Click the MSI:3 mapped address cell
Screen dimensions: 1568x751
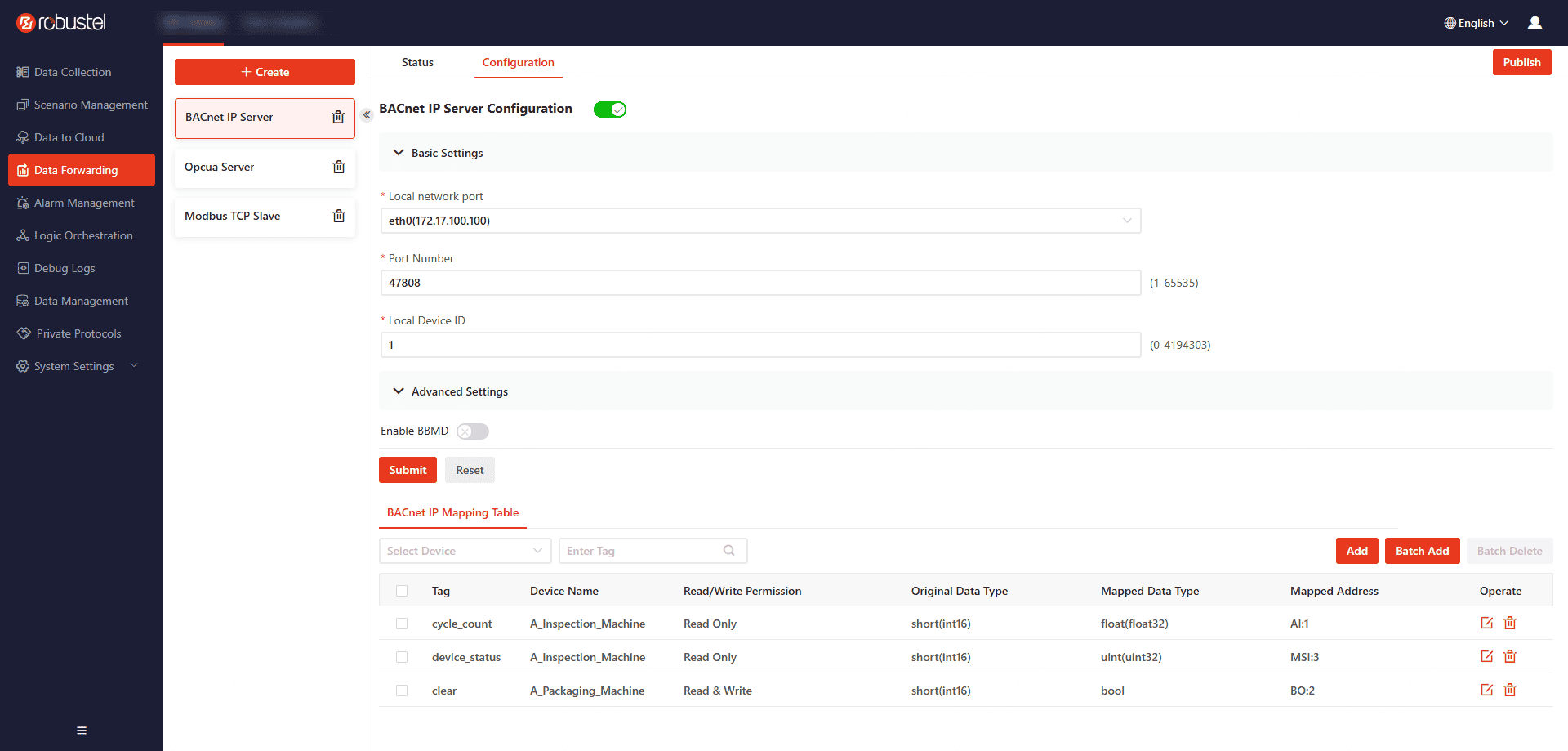coord(1304,657)
